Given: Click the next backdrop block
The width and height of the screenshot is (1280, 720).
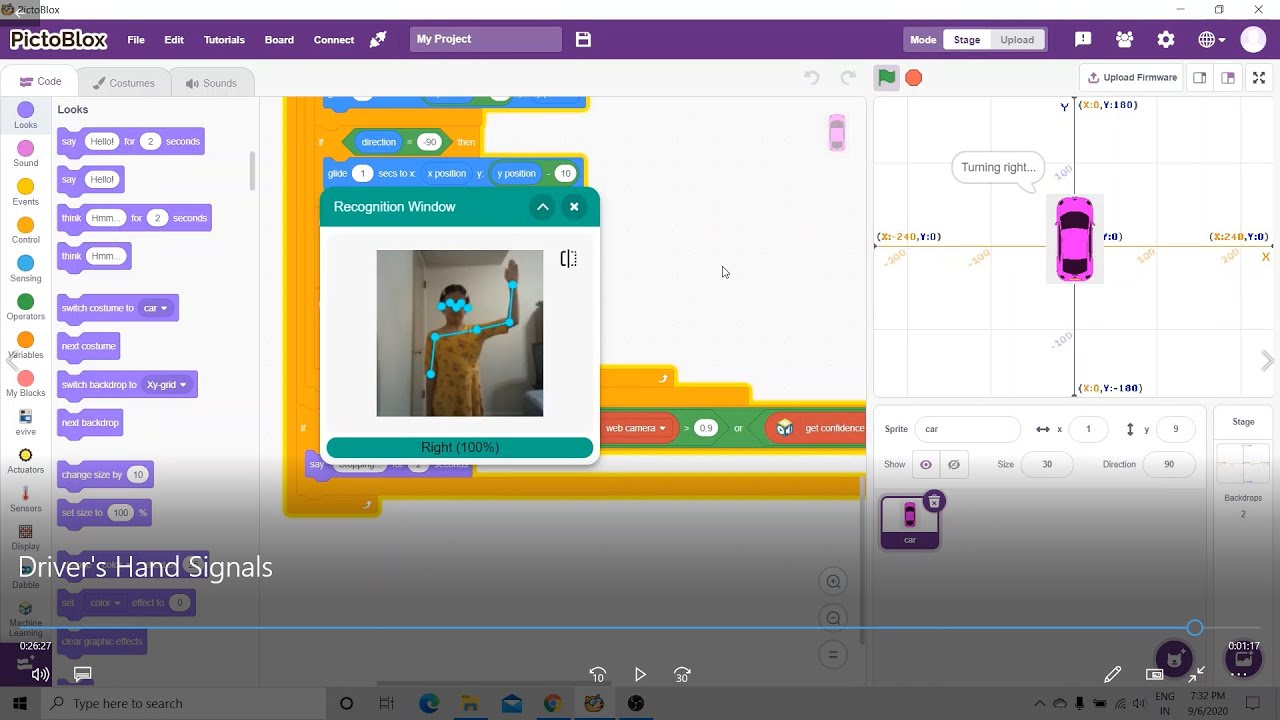Looking at the screenshot, I should tap(91, 423).
